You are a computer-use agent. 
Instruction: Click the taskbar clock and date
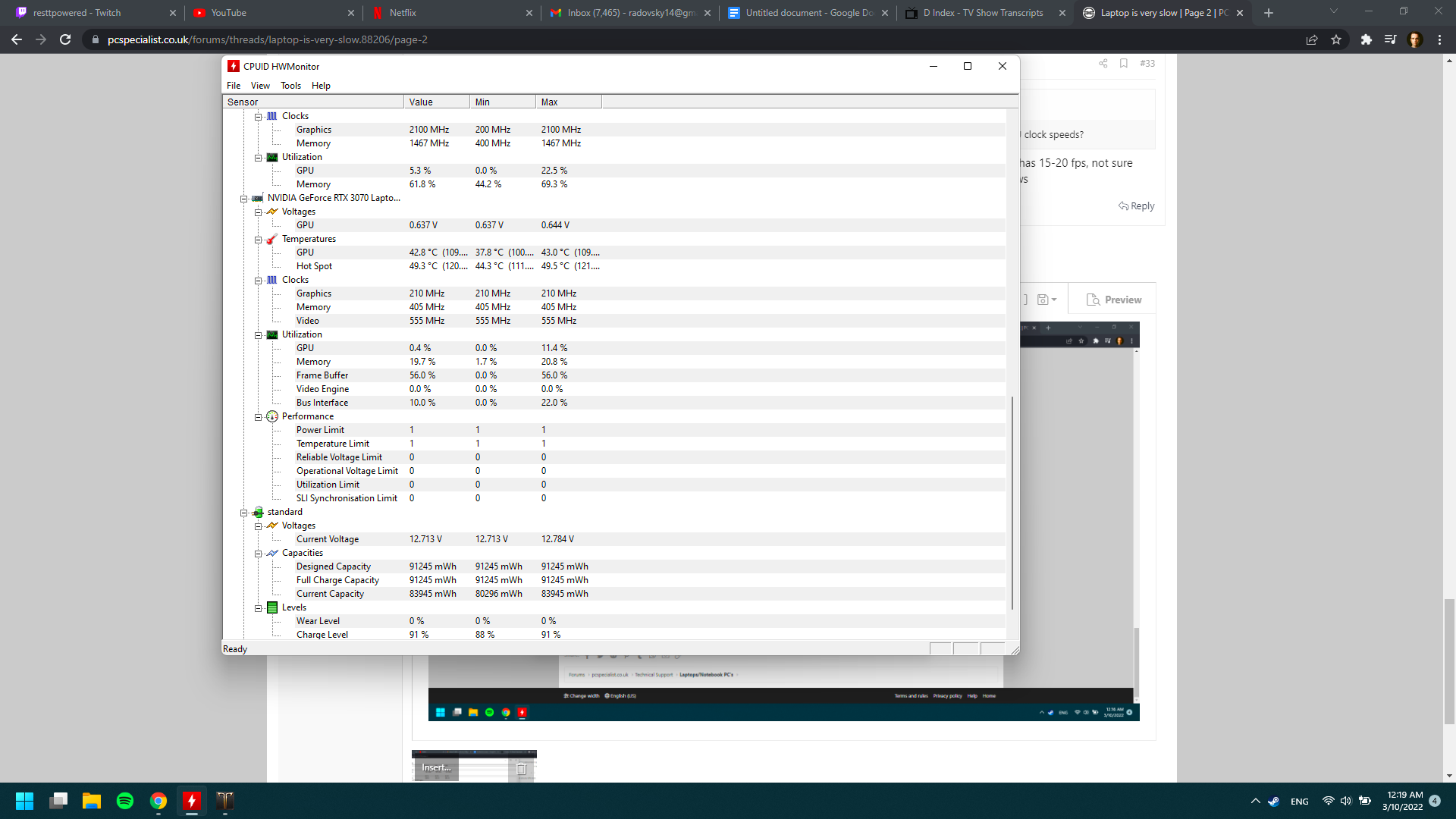tap(1403, 801)
